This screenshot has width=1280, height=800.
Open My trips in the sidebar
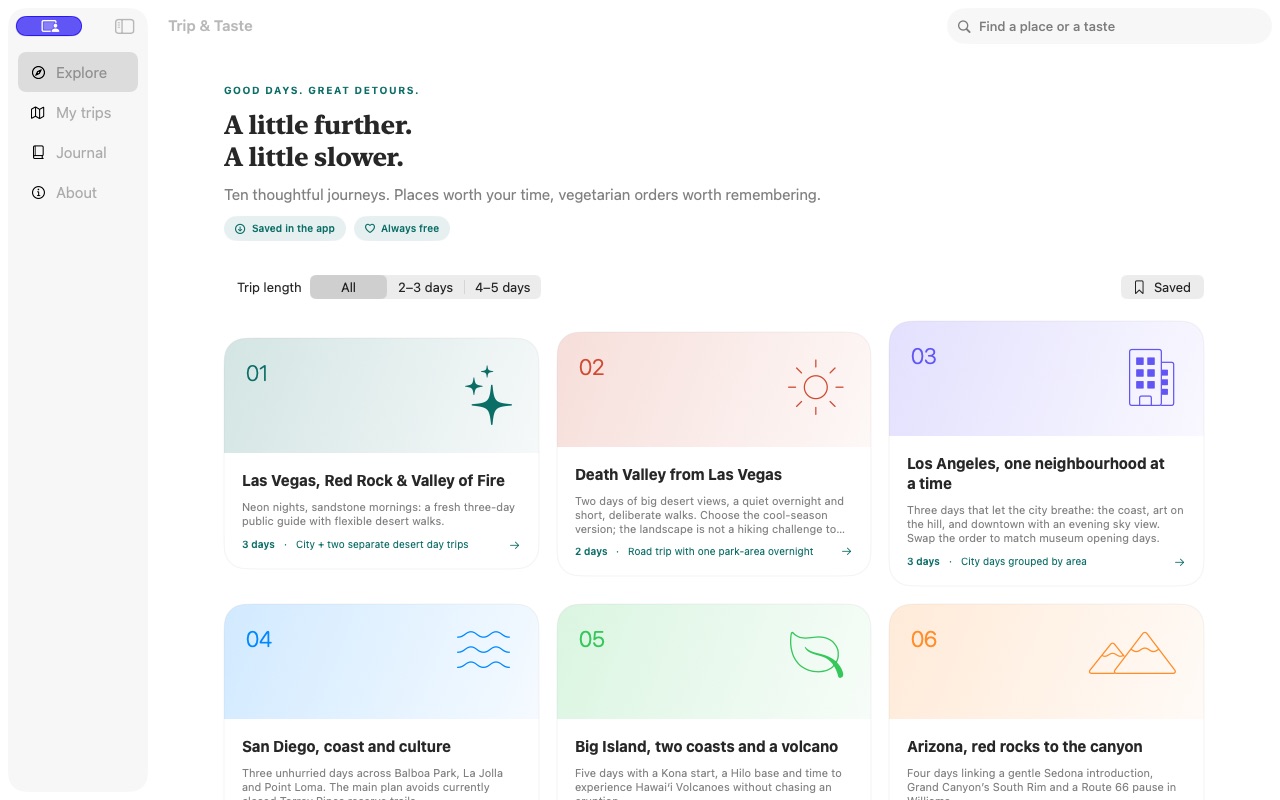click(x=78, y=112)
